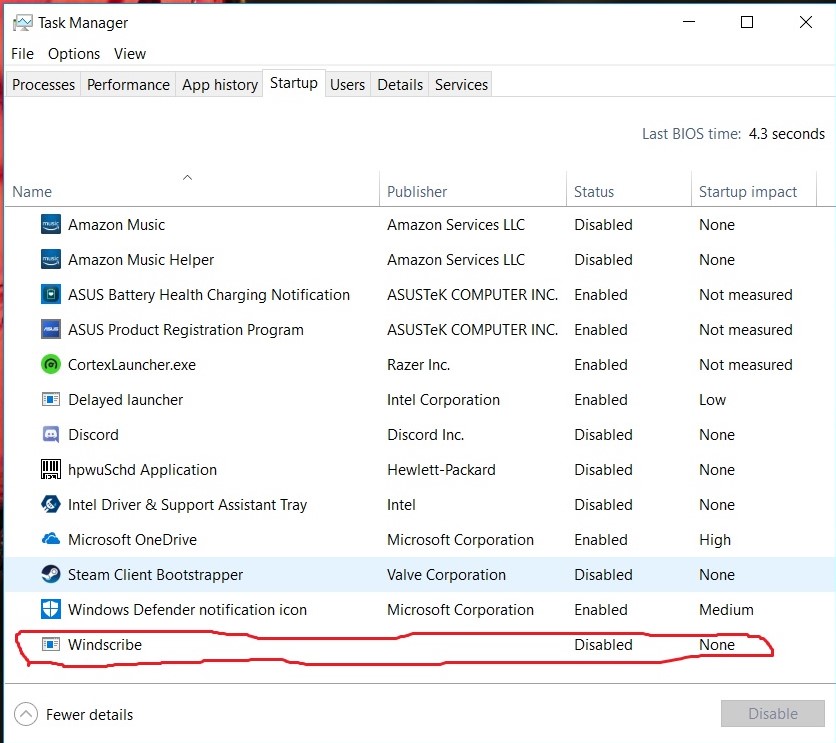Click the ASUS Battery Health Charging icon
This screenshot has width=836, height=743.
coord(51,294)
